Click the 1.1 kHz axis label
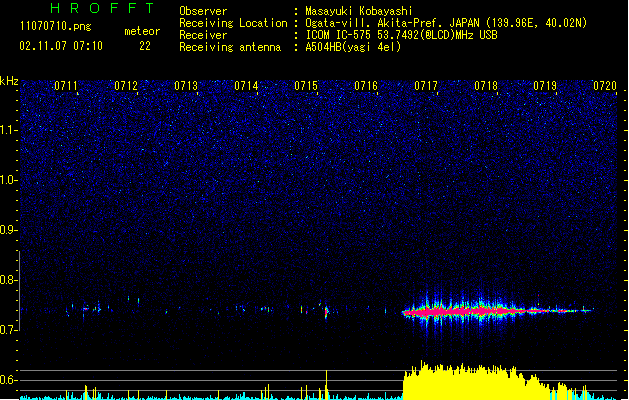Viewport: 629px width, 400px height. point(9,130)
